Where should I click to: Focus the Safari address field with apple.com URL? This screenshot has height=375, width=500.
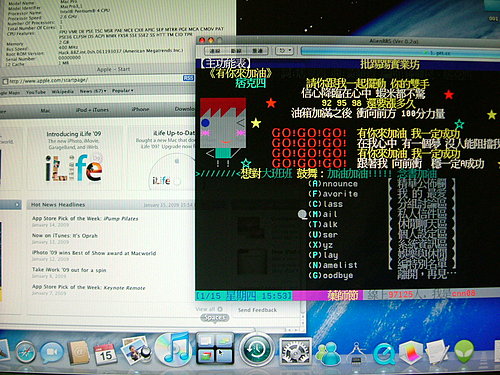click(x=92, y=80)
